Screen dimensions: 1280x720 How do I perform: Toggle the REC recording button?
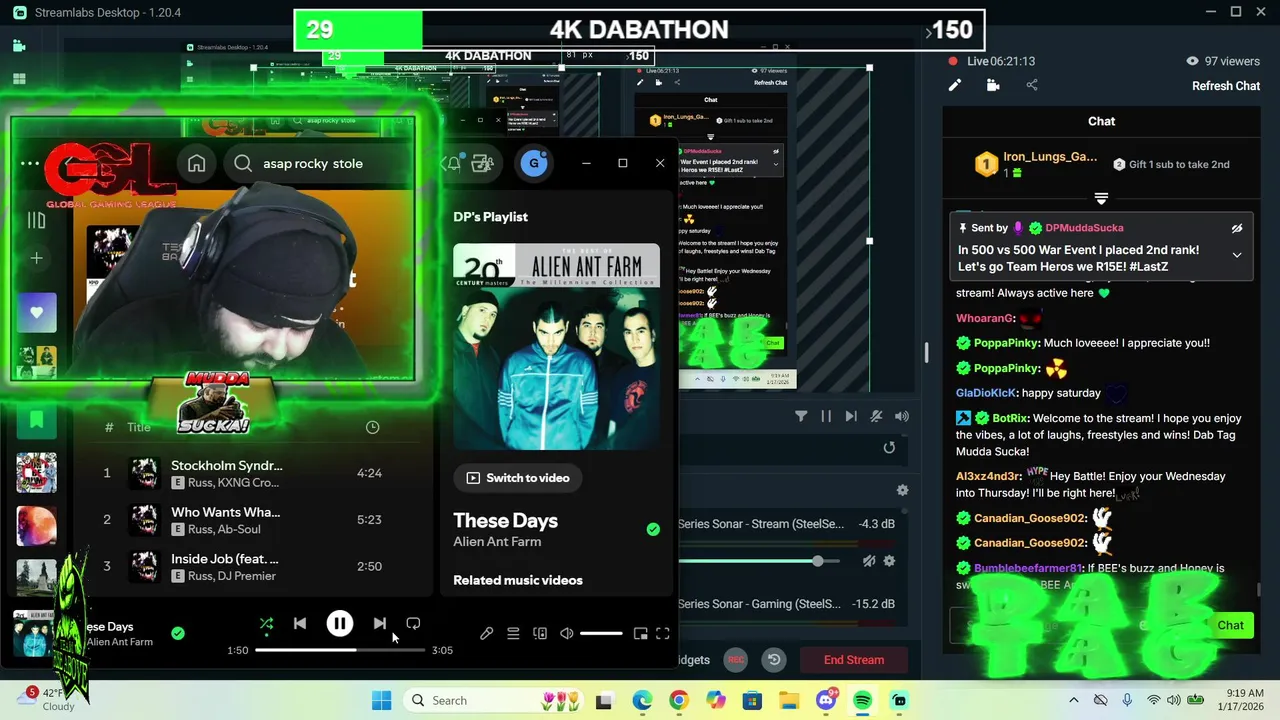pos(736,659)
